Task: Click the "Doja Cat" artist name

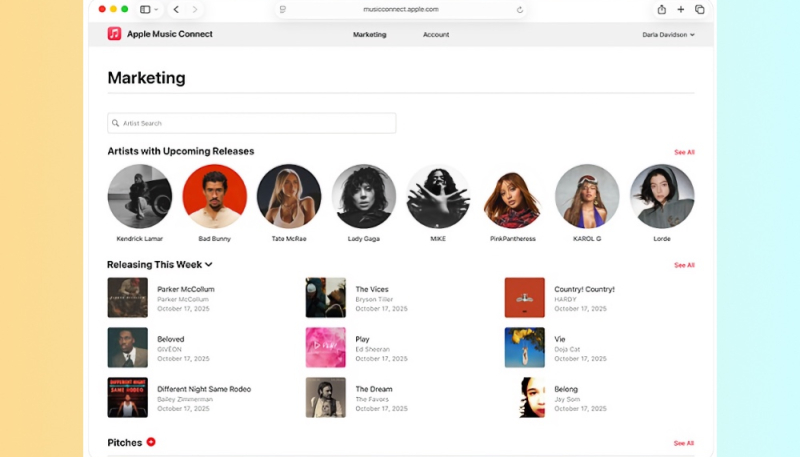Action: pyautogui.click(x=567, y=349)
